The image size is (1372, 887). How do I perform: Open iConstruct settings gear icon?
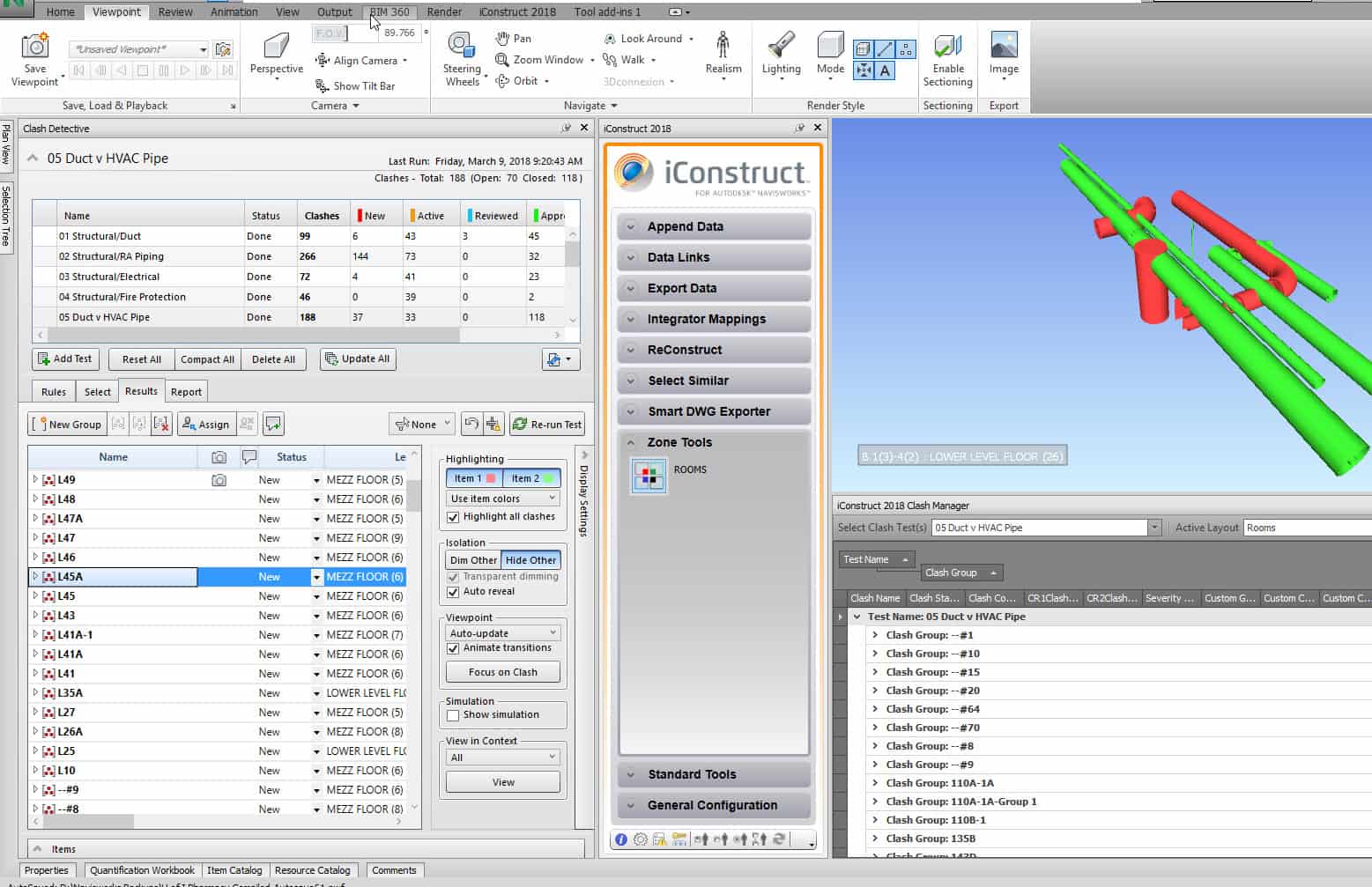tap(641, 839)
